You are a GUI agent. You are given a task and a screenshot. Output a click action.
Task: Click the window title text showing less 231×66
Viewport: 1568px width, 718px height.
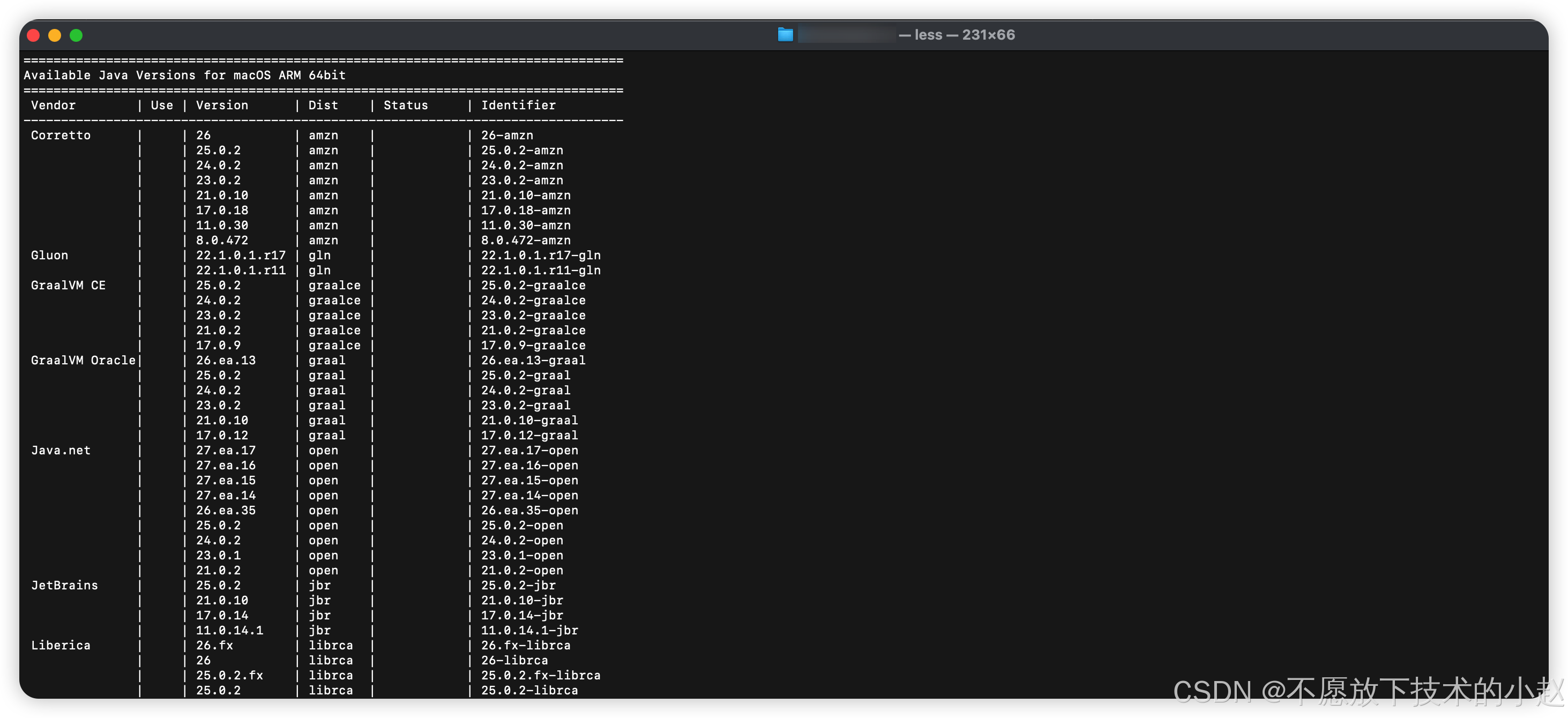[964, 35]
